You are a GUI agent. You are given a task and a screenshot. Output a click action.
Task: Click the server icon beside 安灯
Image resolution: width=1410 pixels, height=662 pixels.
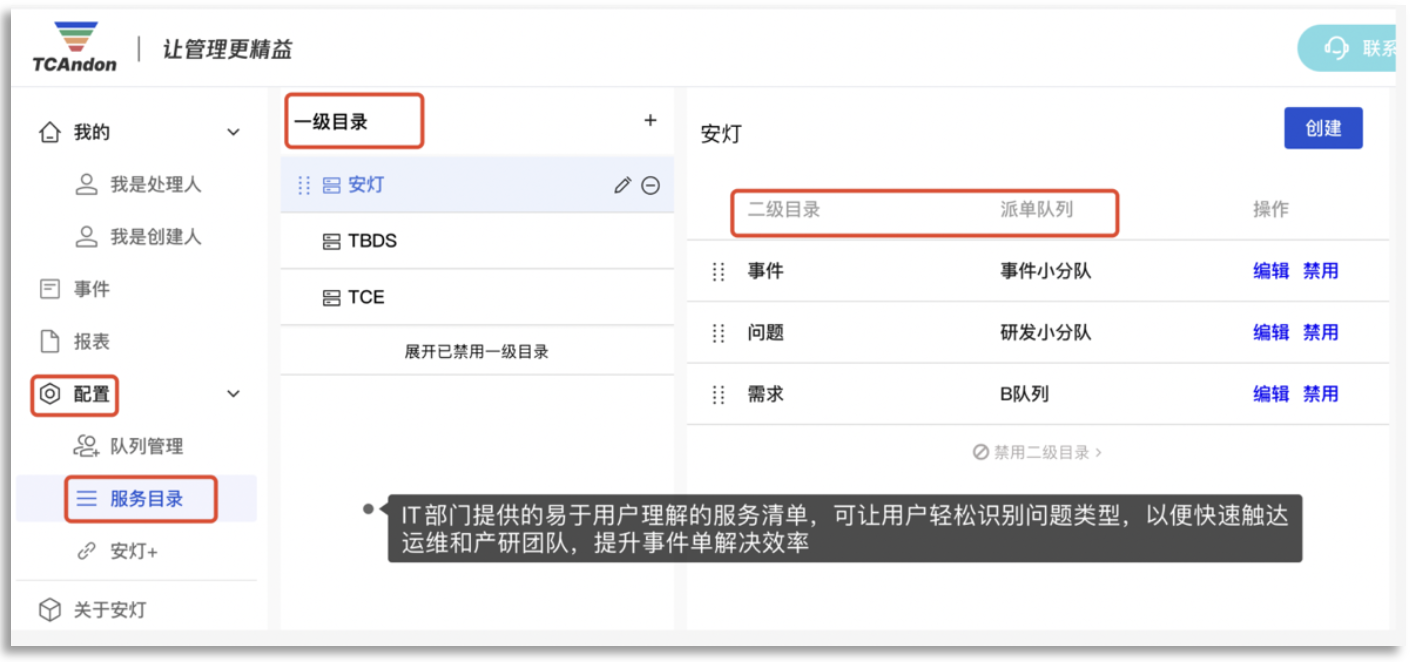(x=332, y=186)
